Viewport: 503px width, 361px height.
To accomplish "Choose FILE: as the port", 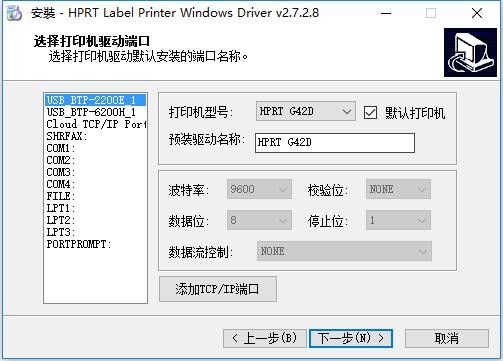I will point(95,196).
